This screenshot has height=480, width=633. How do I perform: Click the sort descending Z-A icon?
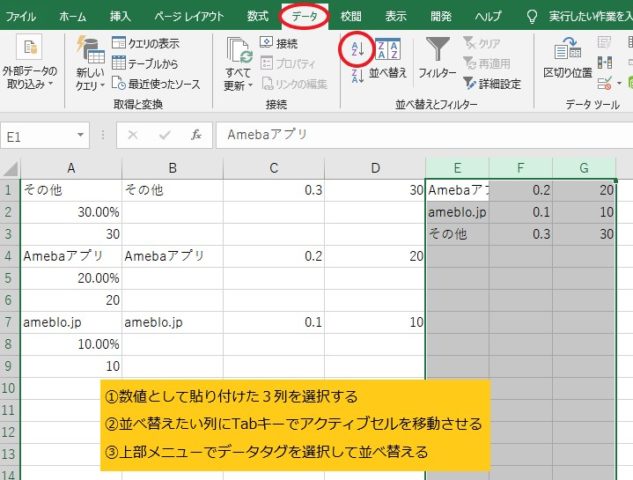(357, 76)
